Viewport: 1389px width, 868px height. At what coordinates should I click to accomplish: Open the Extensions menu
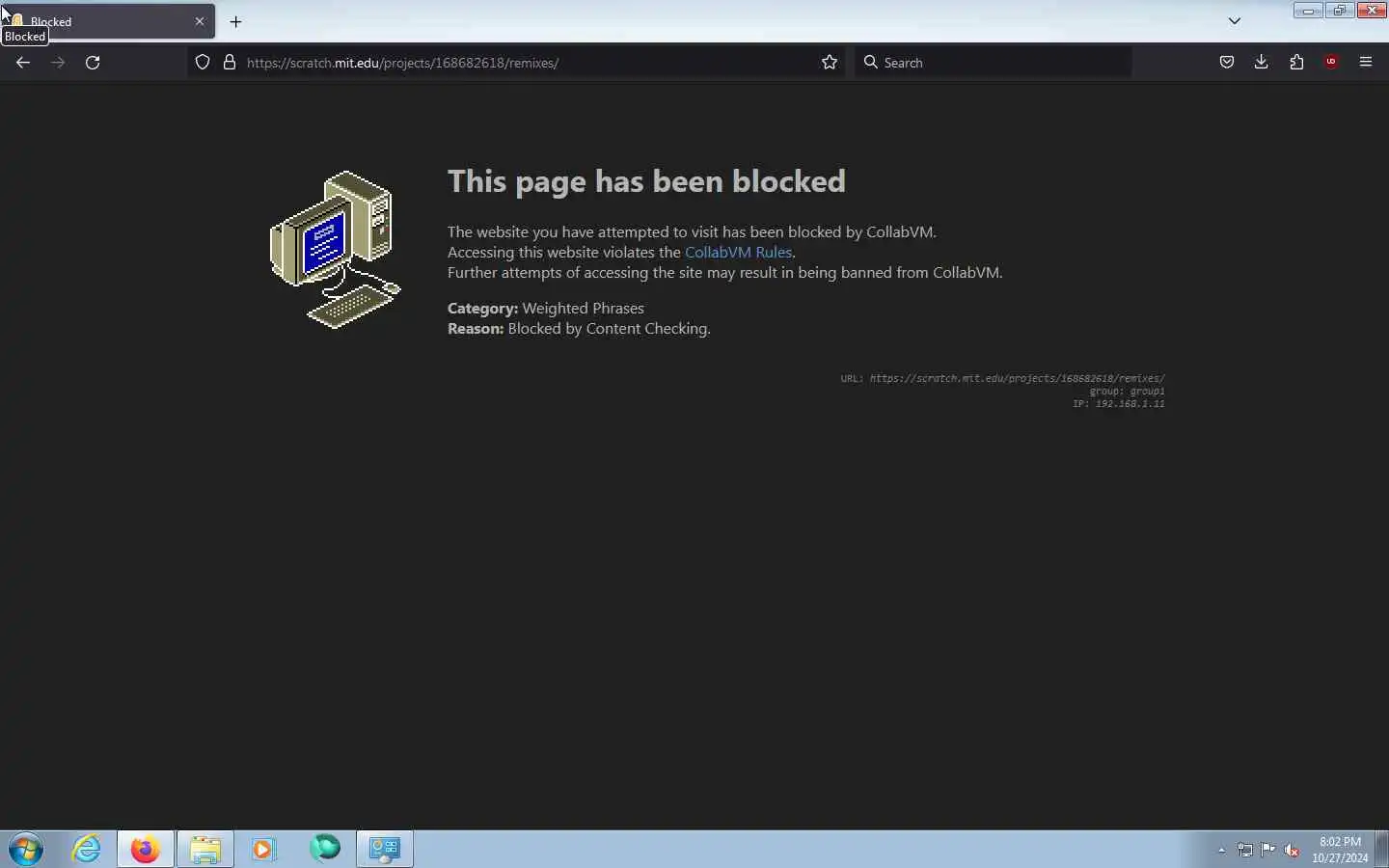(x=1296, y=63)
